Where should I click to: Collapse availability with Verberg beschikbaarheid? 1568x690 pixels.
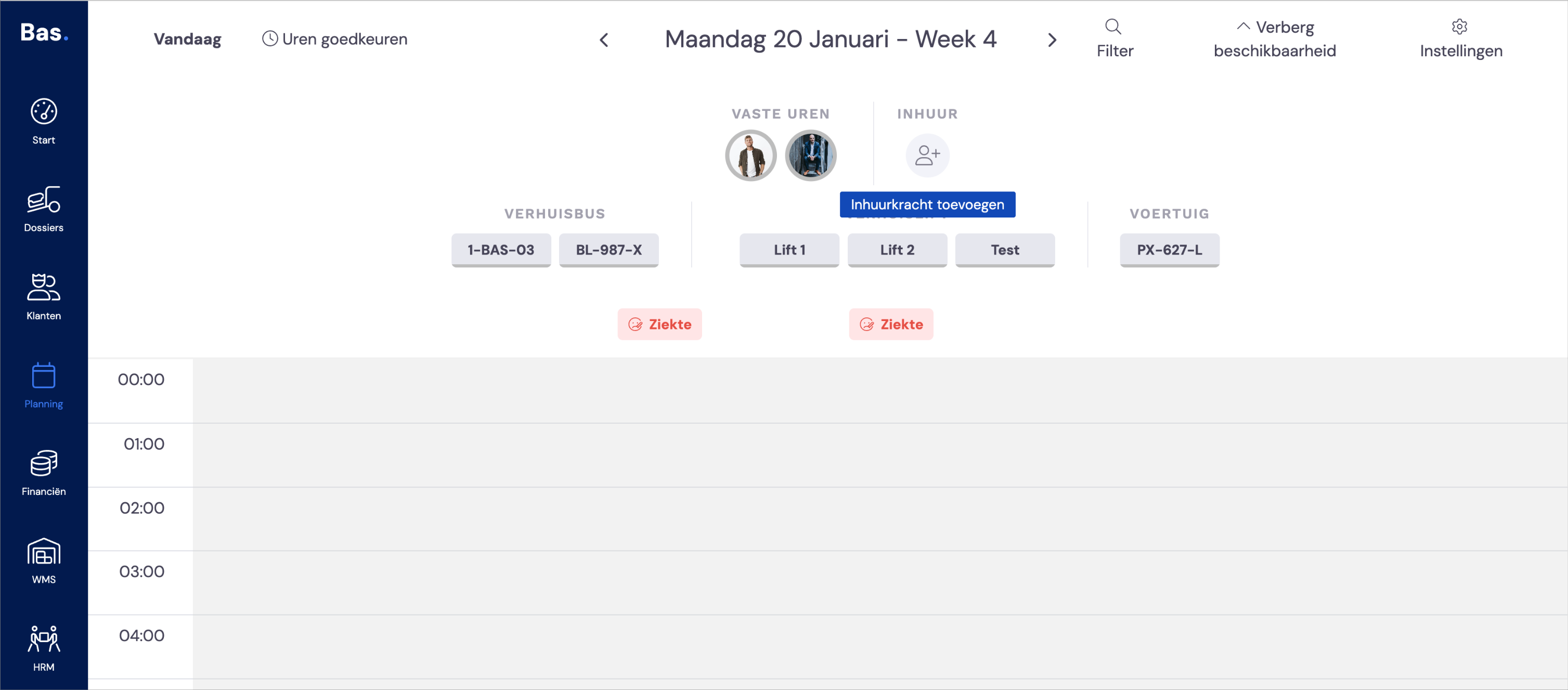1275,39
